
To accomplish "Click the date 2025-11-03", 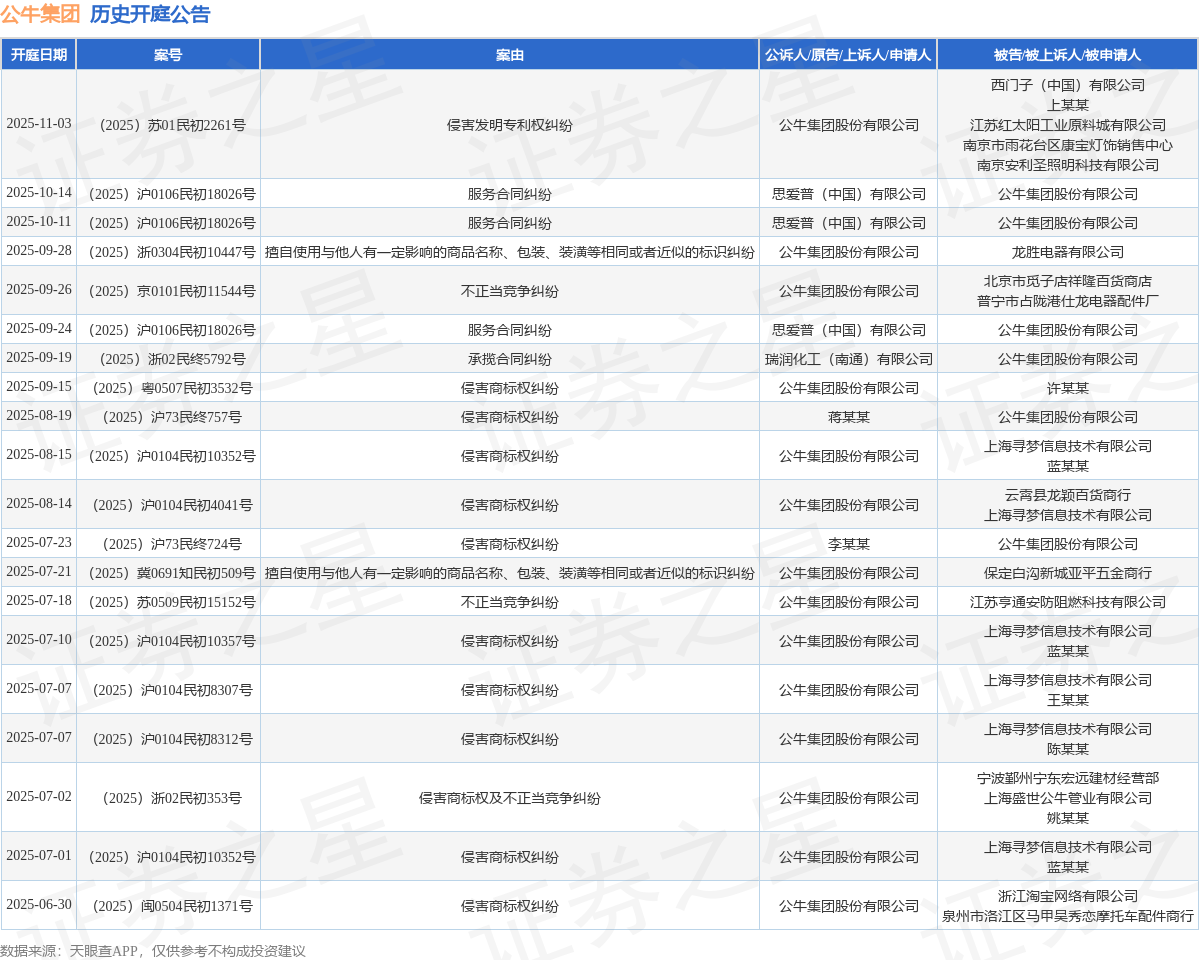I will pyautogui.click(x=39, y=124).
